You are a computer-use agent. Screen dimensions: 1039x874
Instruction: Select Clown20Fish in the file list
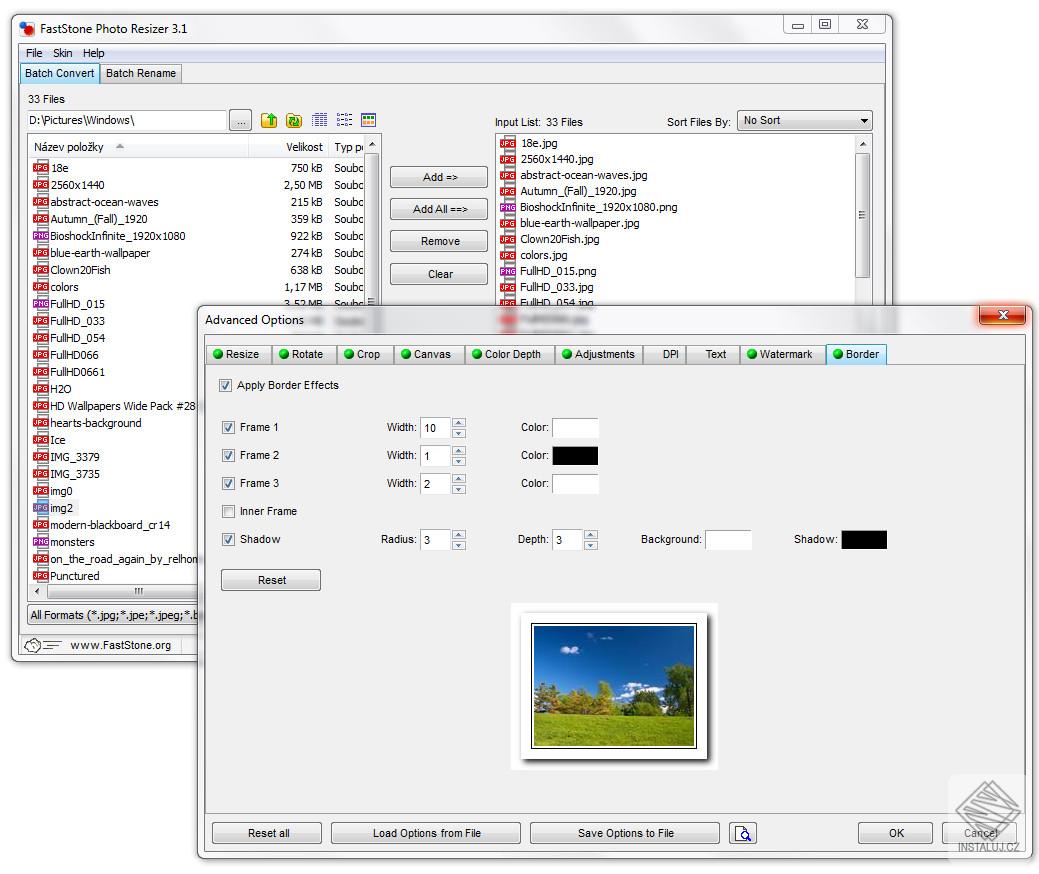pyautogui.click(x=80, y=270)
